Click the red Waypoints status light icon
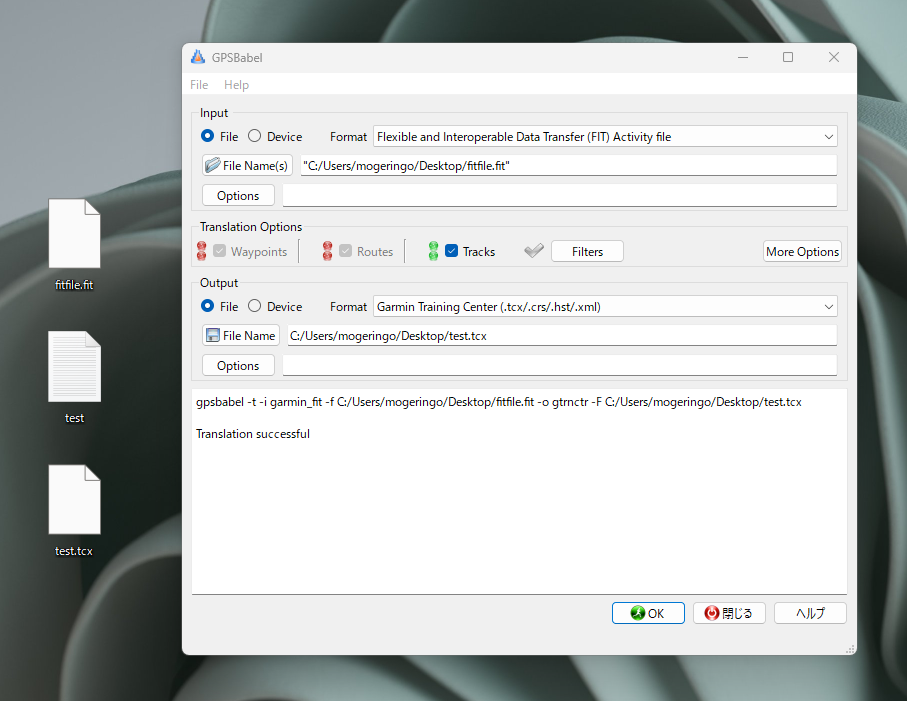 201,251
